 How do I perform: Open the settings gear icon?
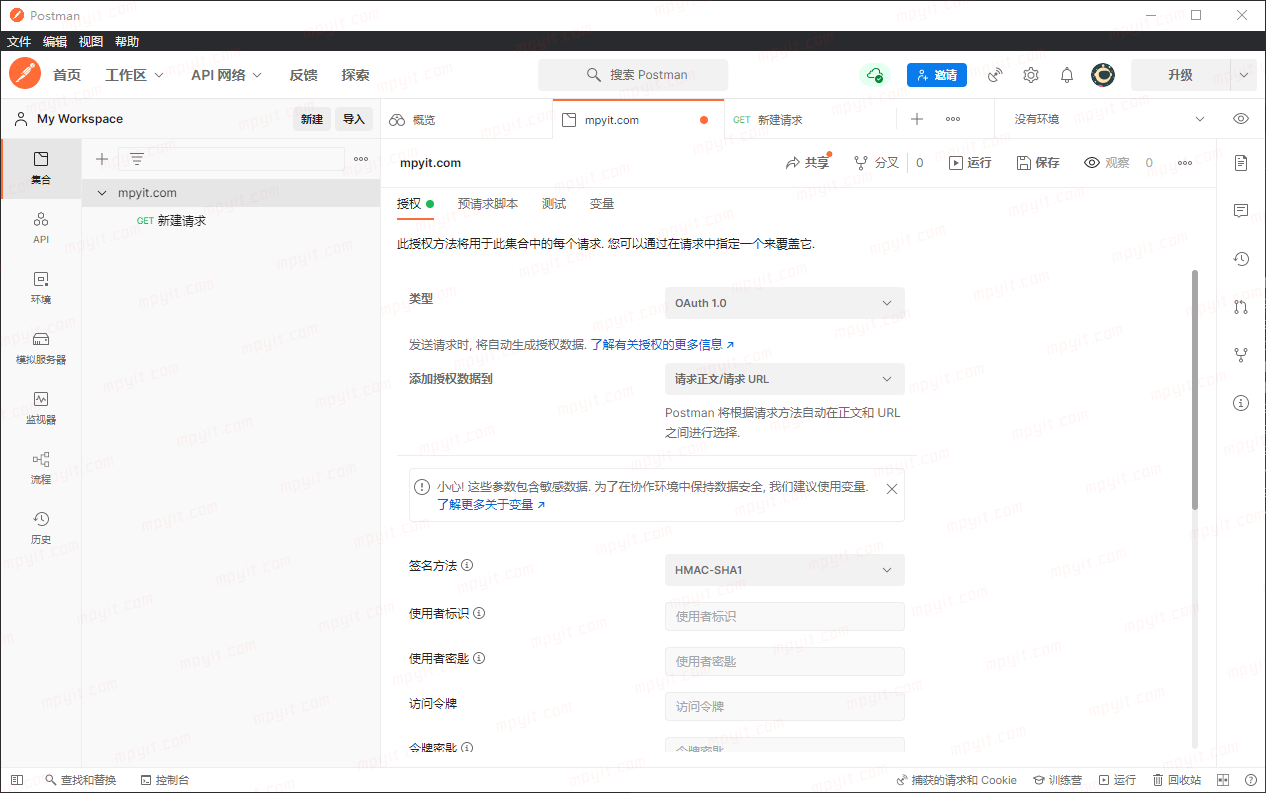tap(1031, 75)
